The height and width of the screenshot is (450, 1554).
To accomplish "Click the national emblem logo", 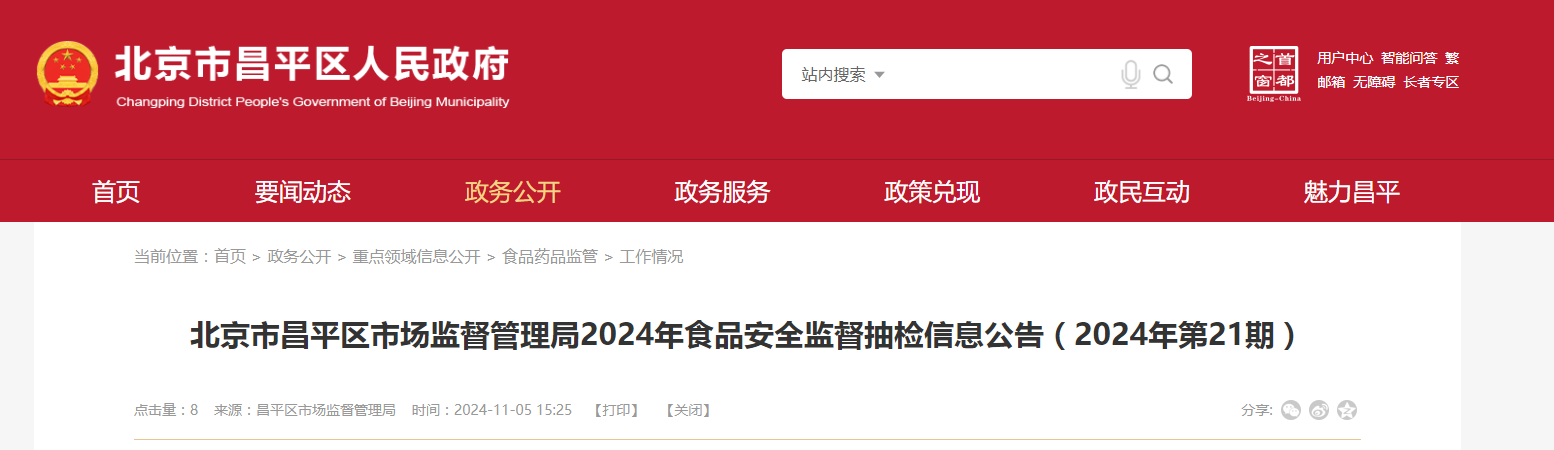I will pyautogui.click(x=68, y=74).
